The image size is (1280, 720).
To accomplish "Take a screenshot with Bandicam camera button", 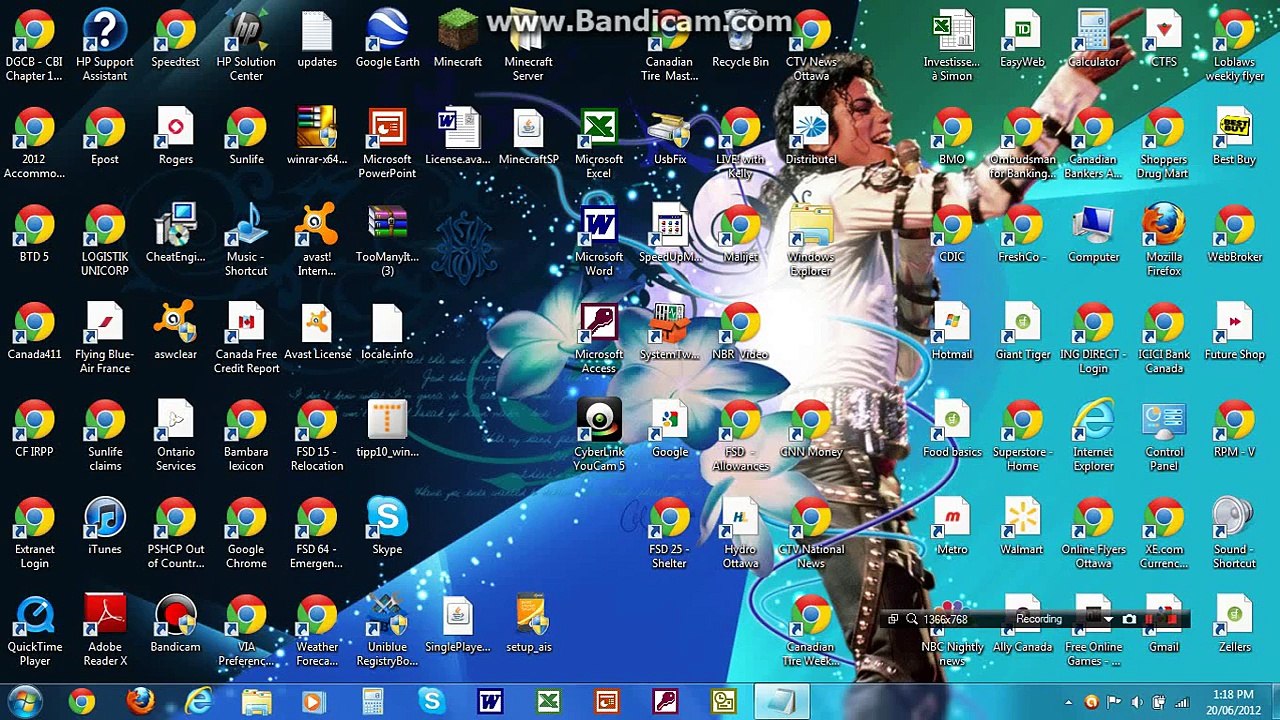I will pos(1129,619).
